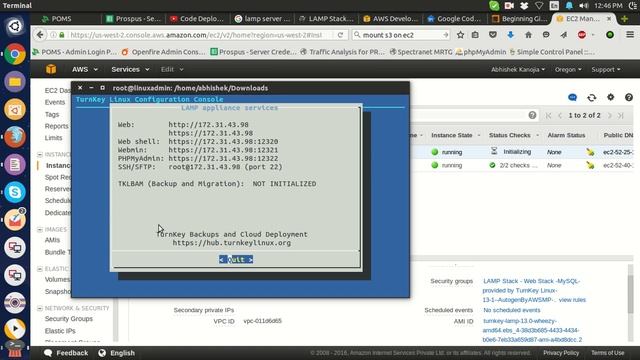Refresh the EC2 instances list
Viewport: 640px width, 360px height.
point(591,97)
